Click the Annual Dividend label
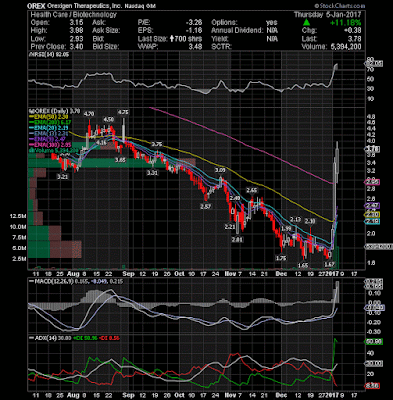 coord(237,31)
